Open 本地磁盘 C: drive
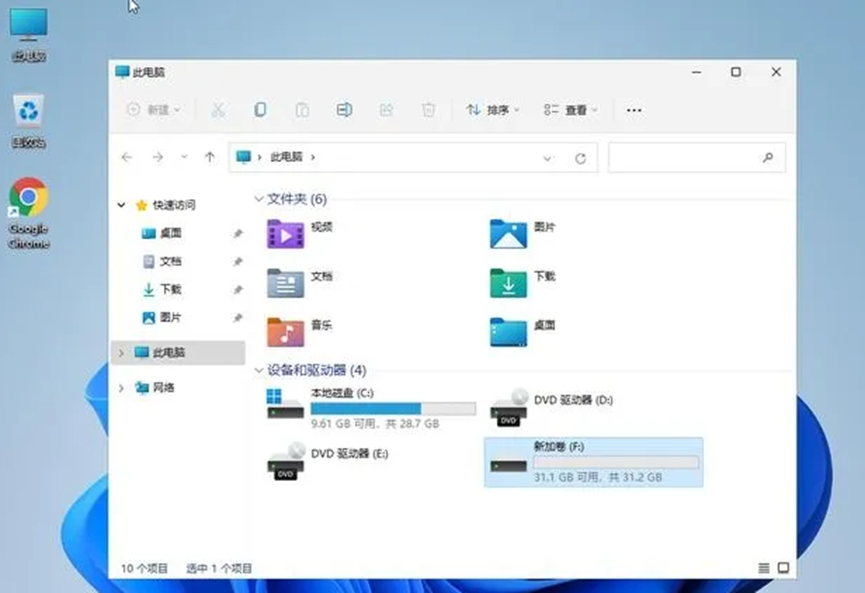Screen dimensions: 865x593 tap(340, 400)
